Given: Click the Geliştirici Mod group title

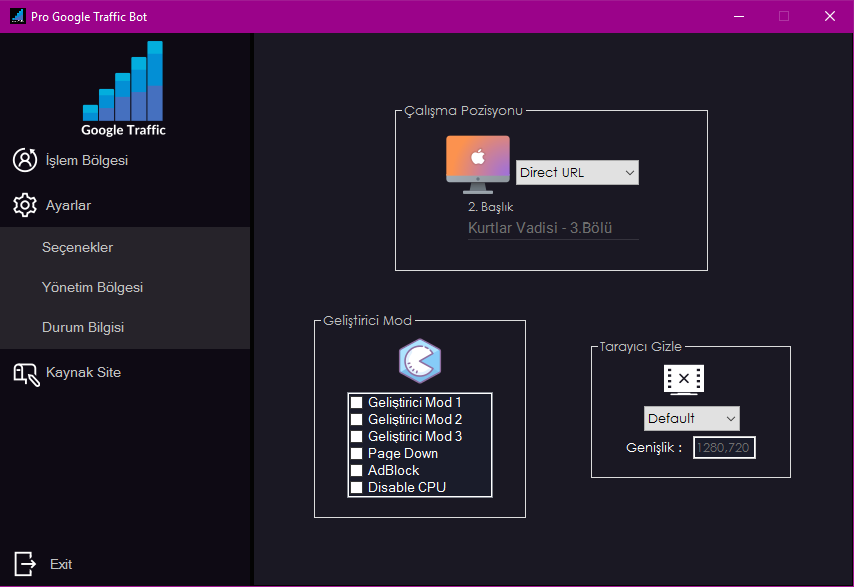Looking at the screenshot, I should pyautogui.click(x=367, y=321).
